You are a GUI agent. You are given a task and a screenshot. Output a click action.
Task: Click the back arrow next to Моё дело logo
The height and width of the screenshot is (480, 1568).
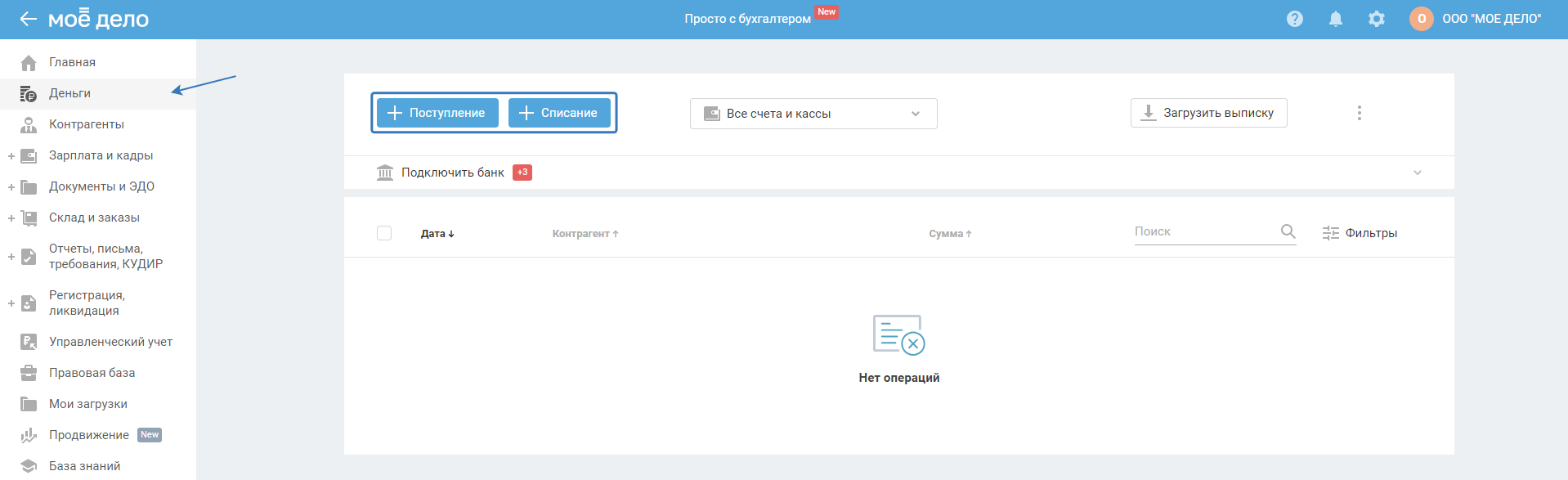[x=29, y=19]
